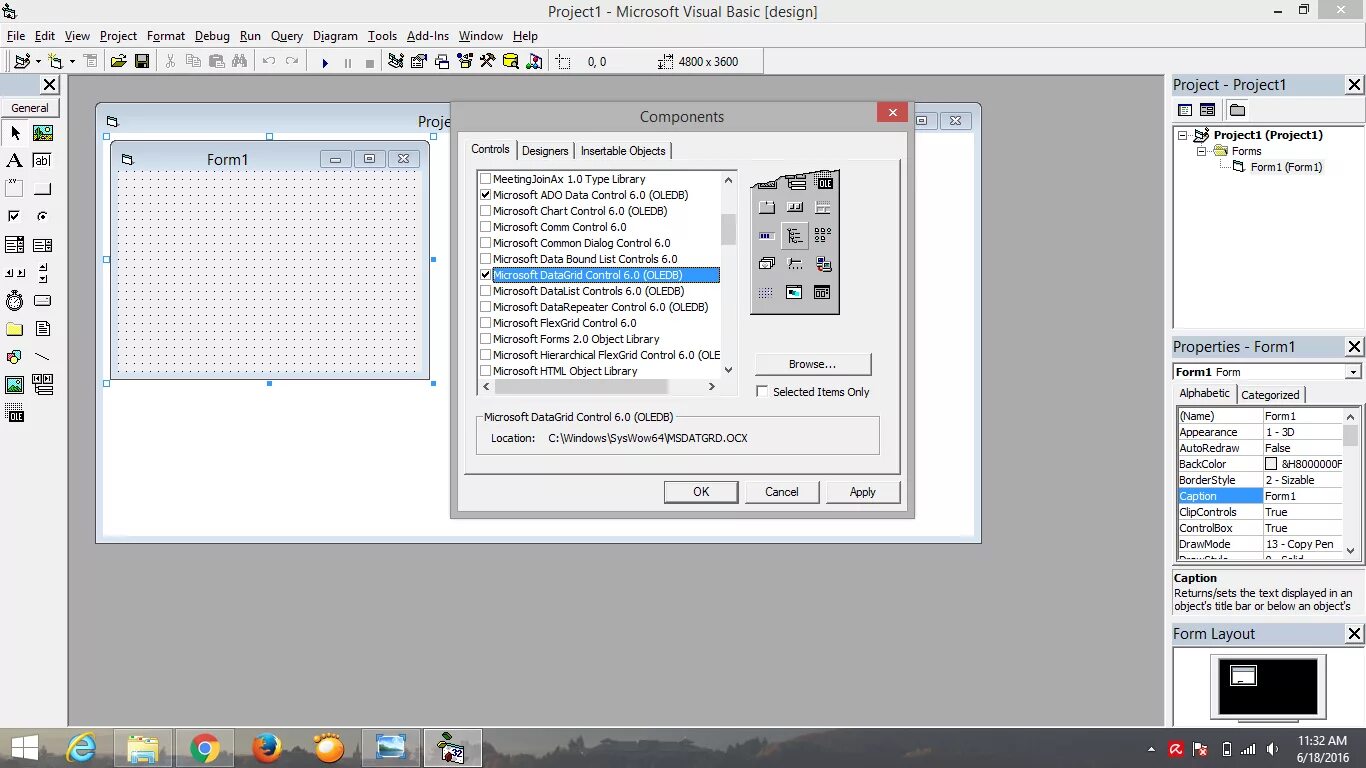Click the Find binoculars toolbar icon
1366x768 pixels.
click(x=239, y=62)
